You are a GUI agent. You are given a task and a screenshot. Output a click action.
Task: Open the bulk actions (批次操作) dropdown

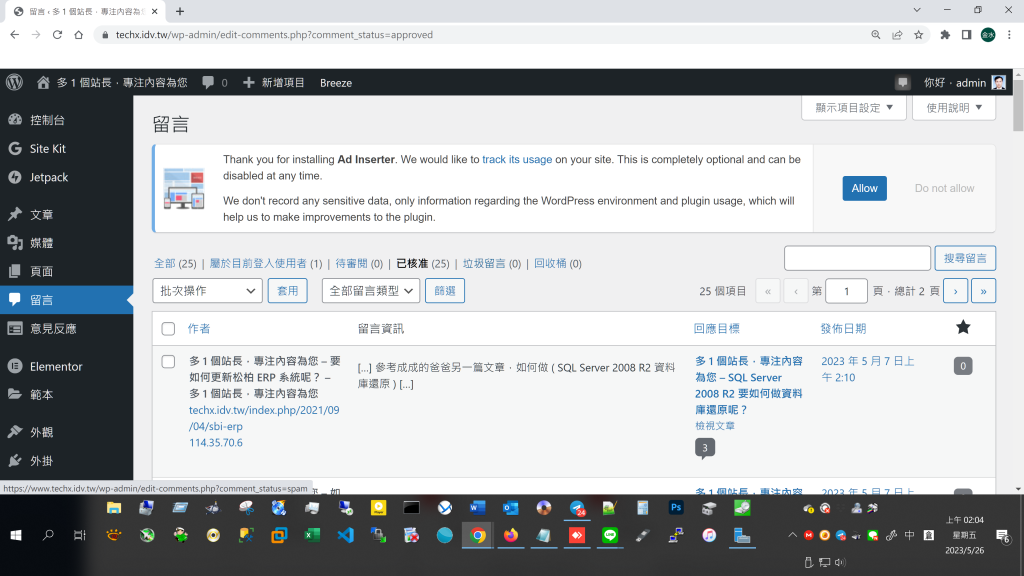pos(207,291)
